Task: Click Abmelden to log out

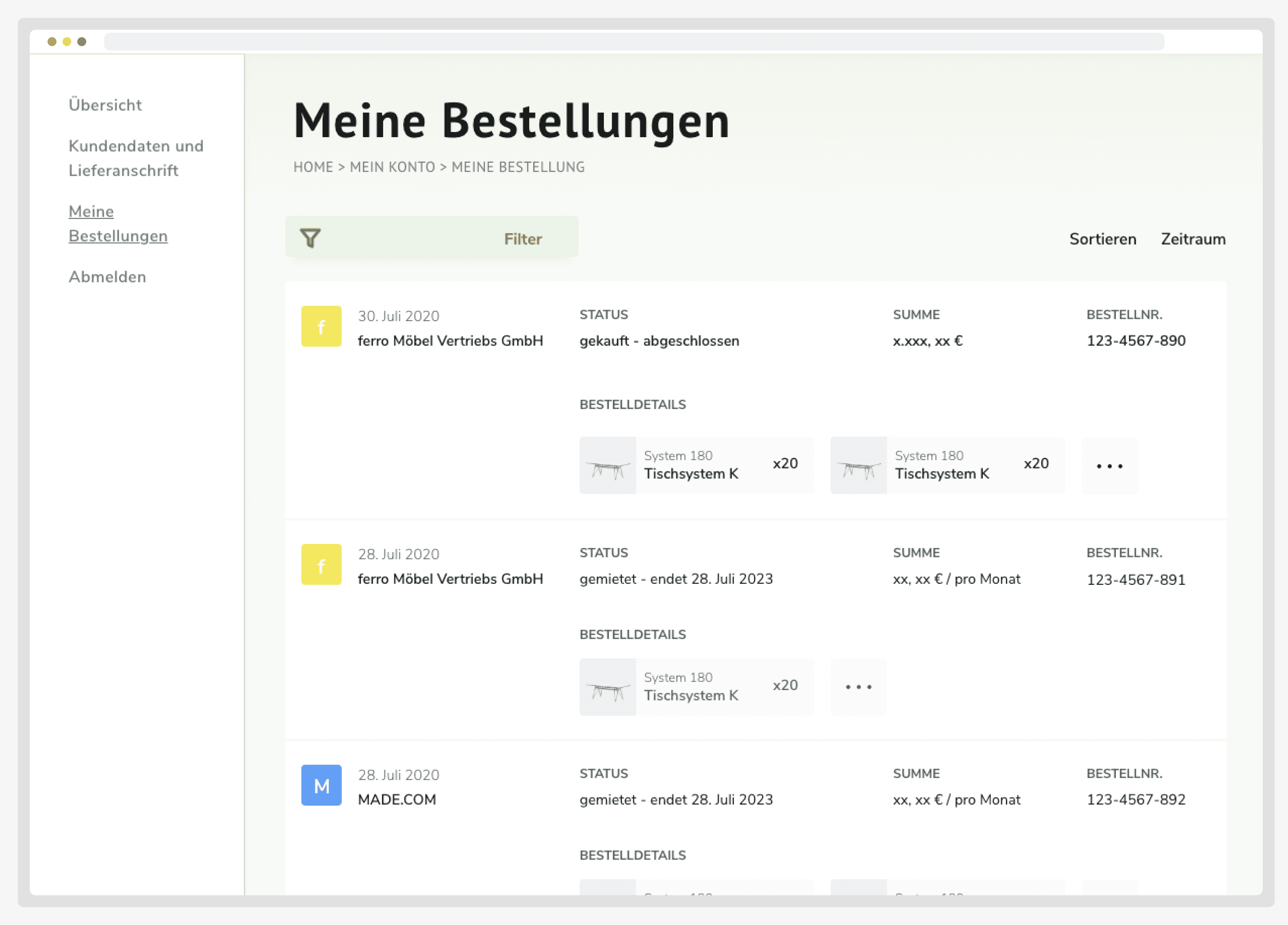Action: point(107,277)
